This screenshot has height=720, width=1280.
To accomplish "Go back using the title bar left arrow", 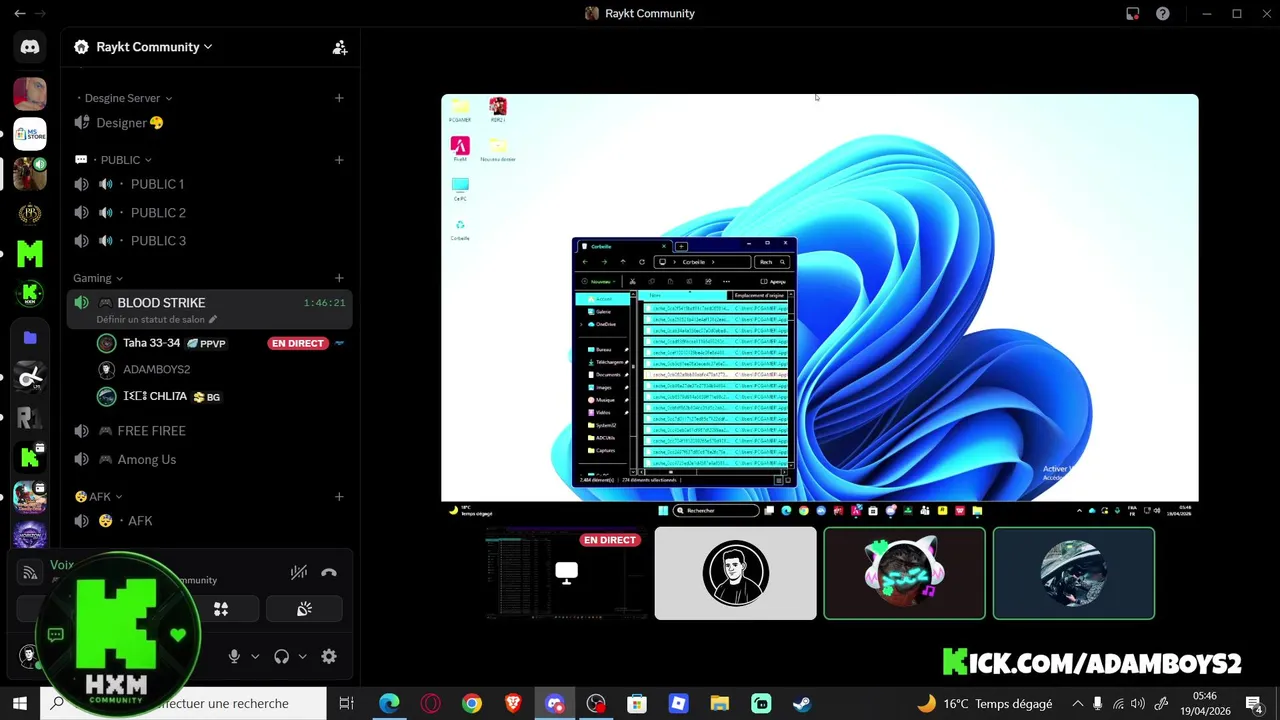I will click(x=19, y=13).
